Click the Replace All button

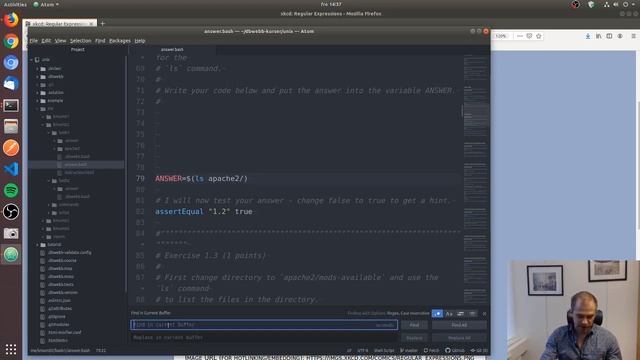click(459, 338)
